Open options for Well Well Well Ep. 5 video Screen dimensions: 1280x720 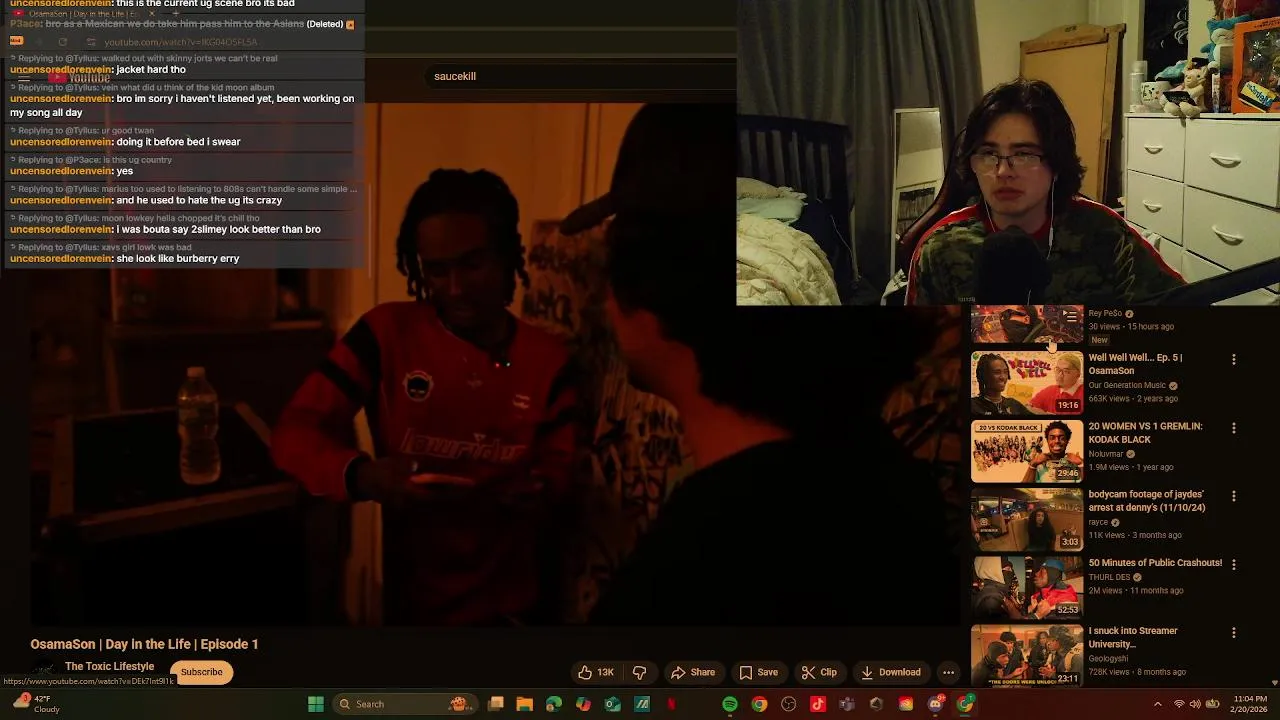click(x=1233, y=359)
